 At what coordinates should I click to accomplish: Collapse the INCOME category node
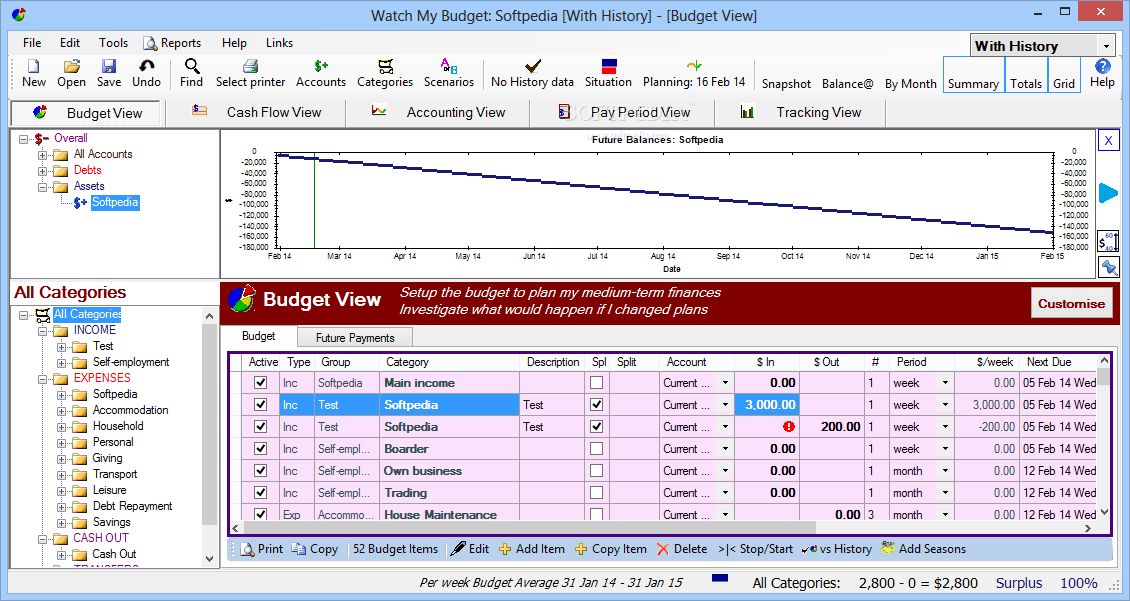(x=43, y=331)
